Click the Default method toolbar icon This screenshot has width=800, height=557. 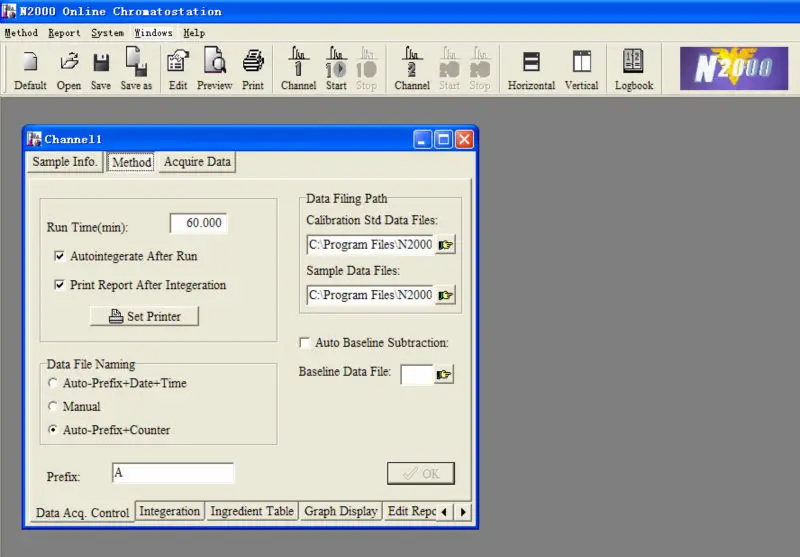click(x=30, y=69)
